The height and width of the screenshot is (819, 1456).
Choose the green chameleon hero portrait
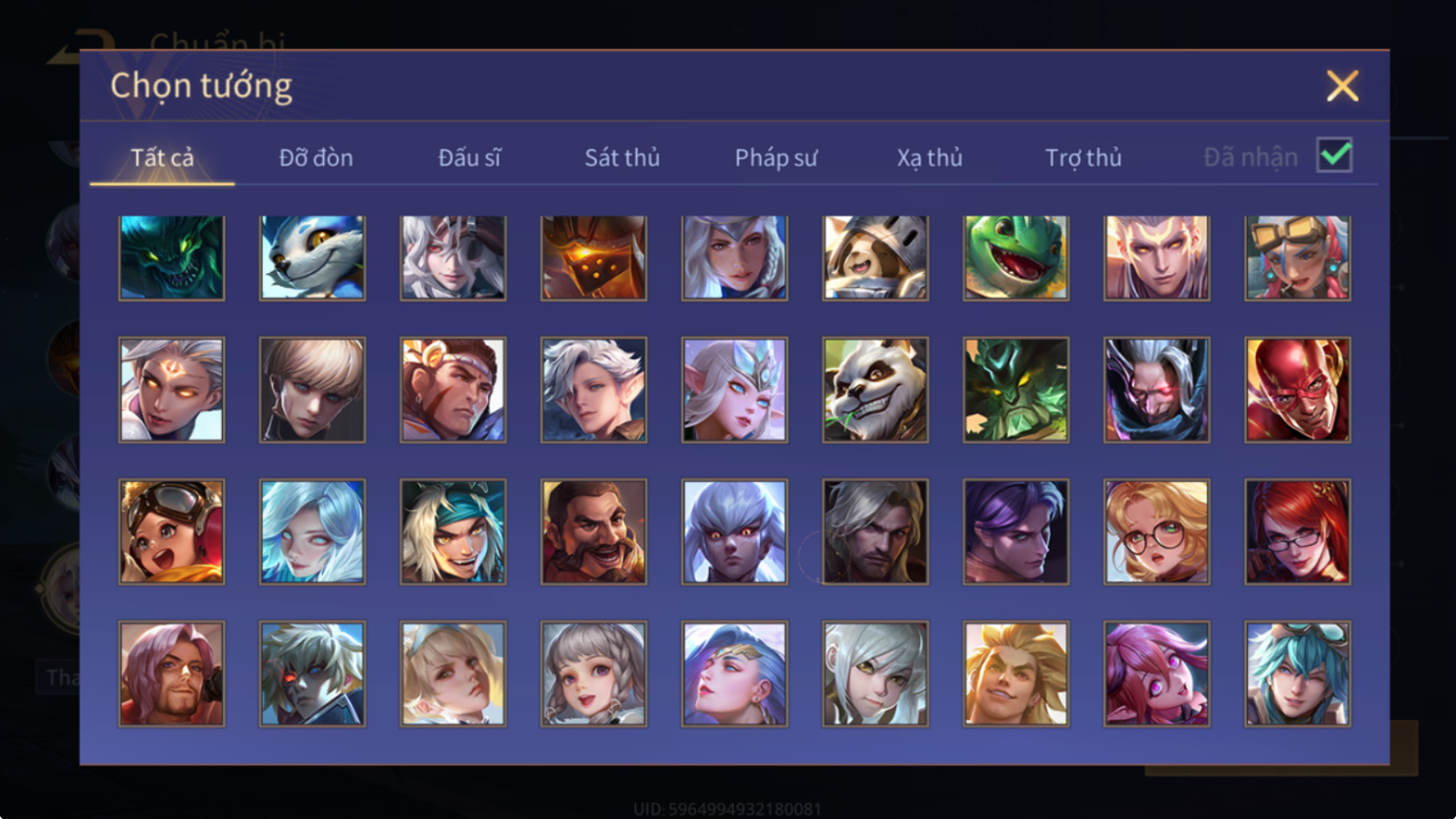[x=1016, y=258]
